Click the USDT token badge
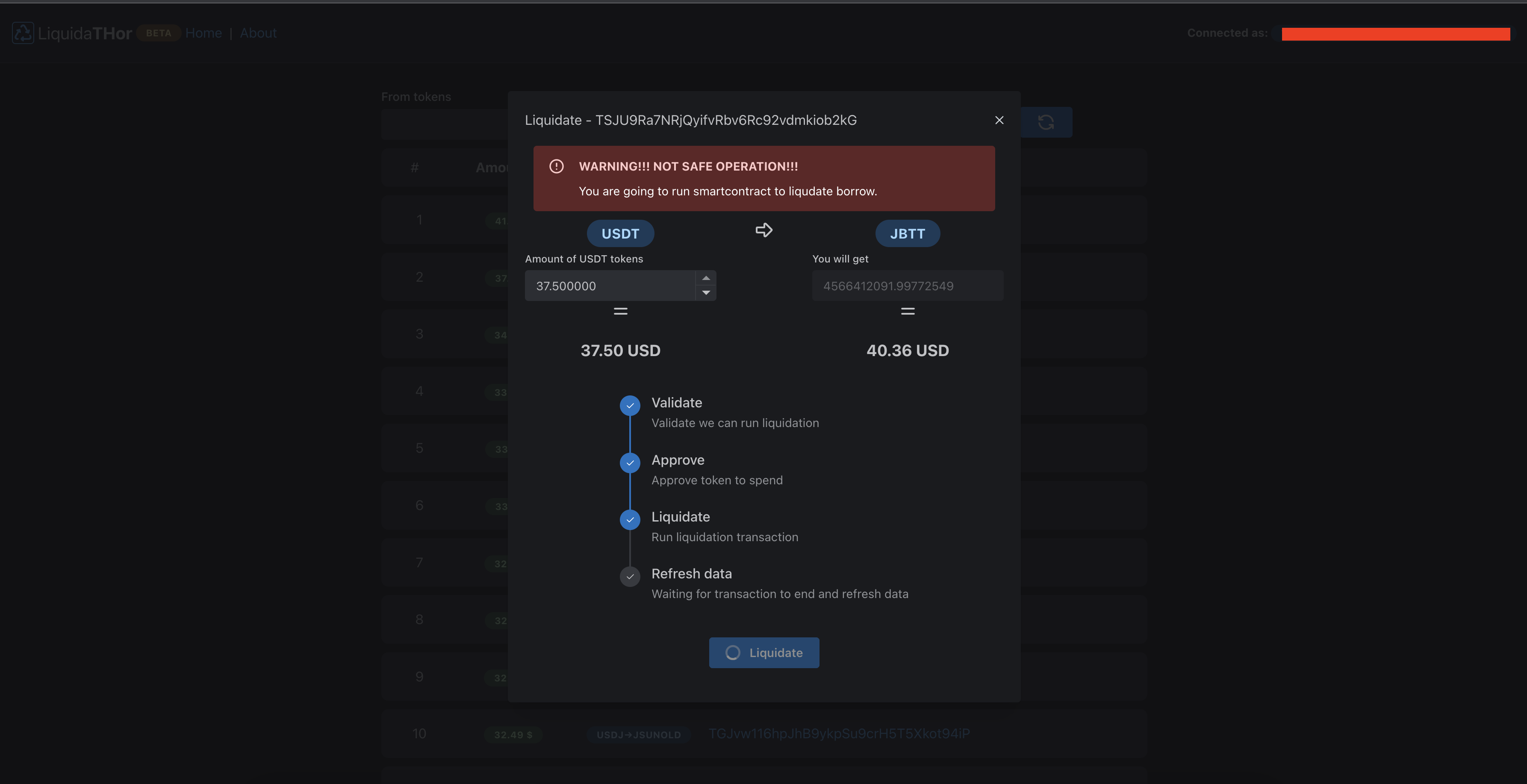This screenshot has width=1527, height=784. pos(620,234)
